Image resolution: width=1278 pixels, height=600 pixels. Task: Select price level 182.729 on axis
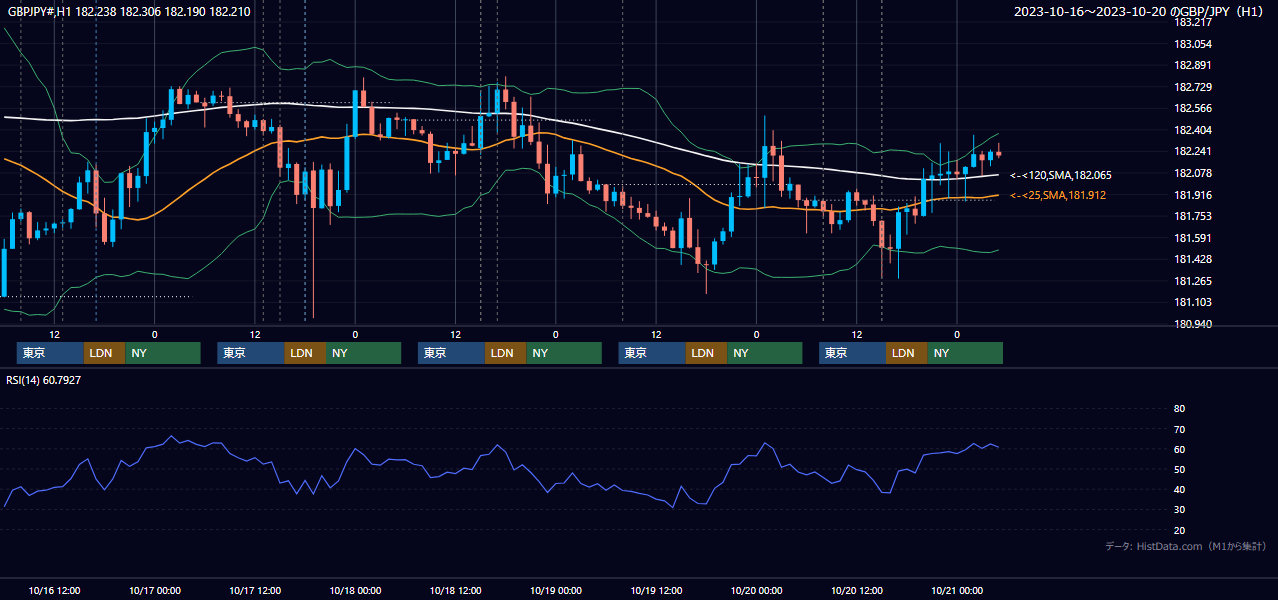pyautogui.click(x=1193, y=87)
